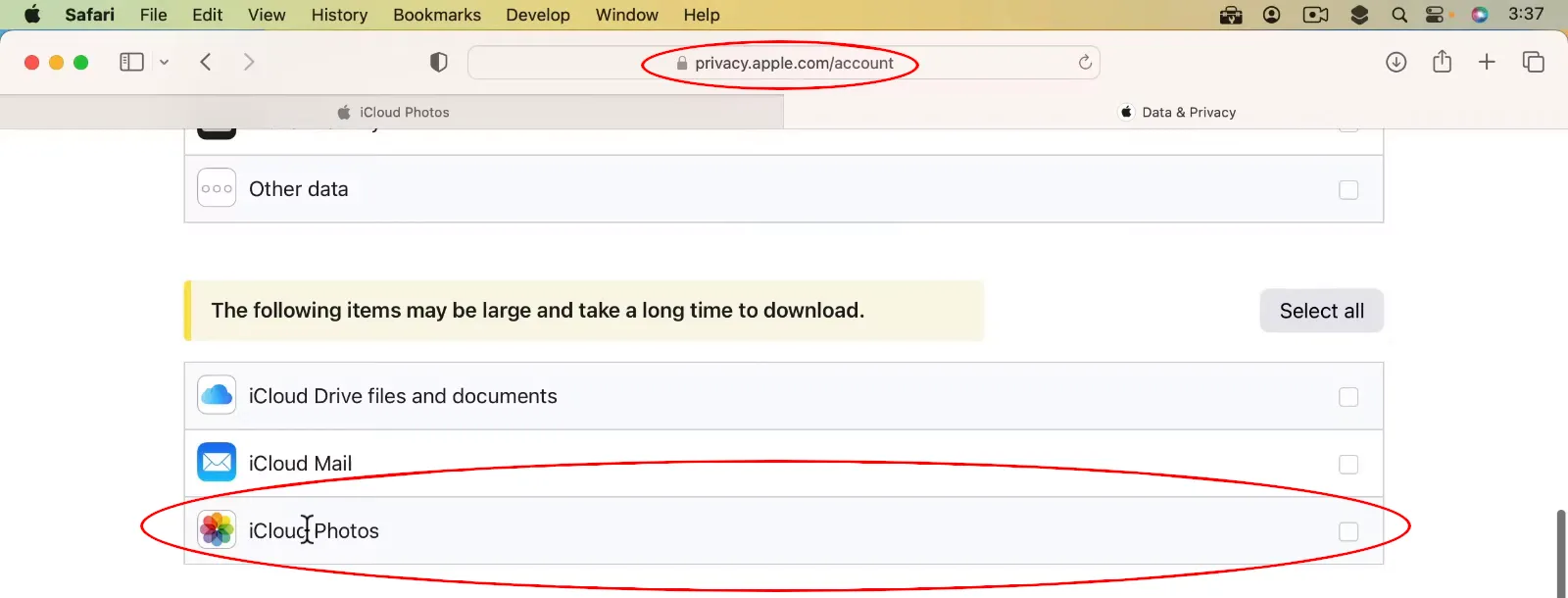Check the Other data checkbox
Viewport: 1568px width, 598px height.
click(x=1348, y=190)
